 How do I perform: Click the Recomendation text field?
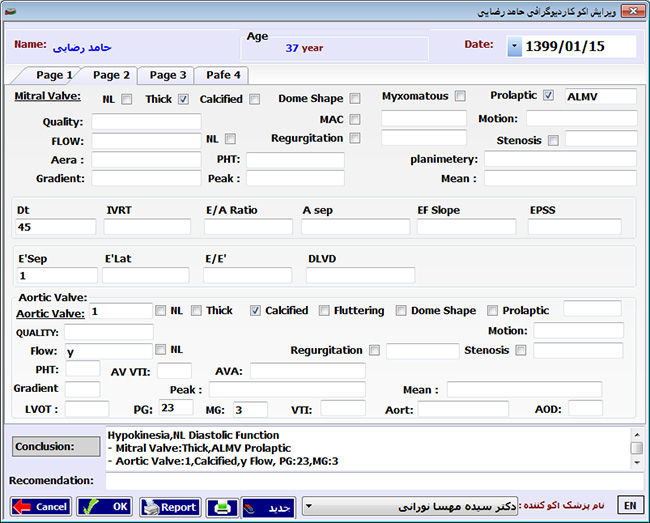374,481
